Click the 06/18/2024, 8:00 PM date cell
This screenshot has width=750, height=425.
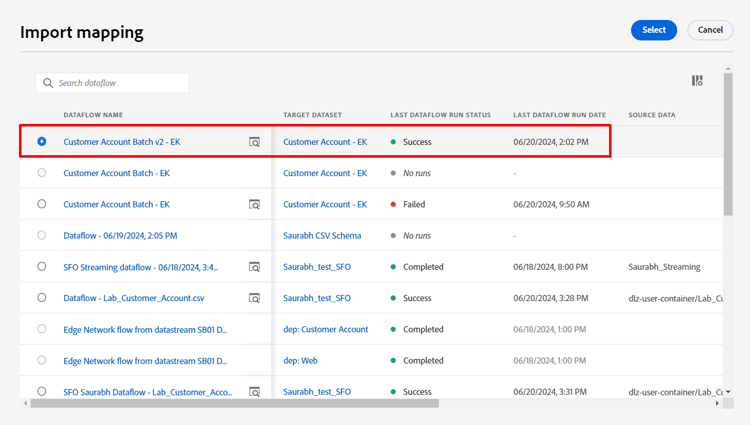[x=551, y=267]
